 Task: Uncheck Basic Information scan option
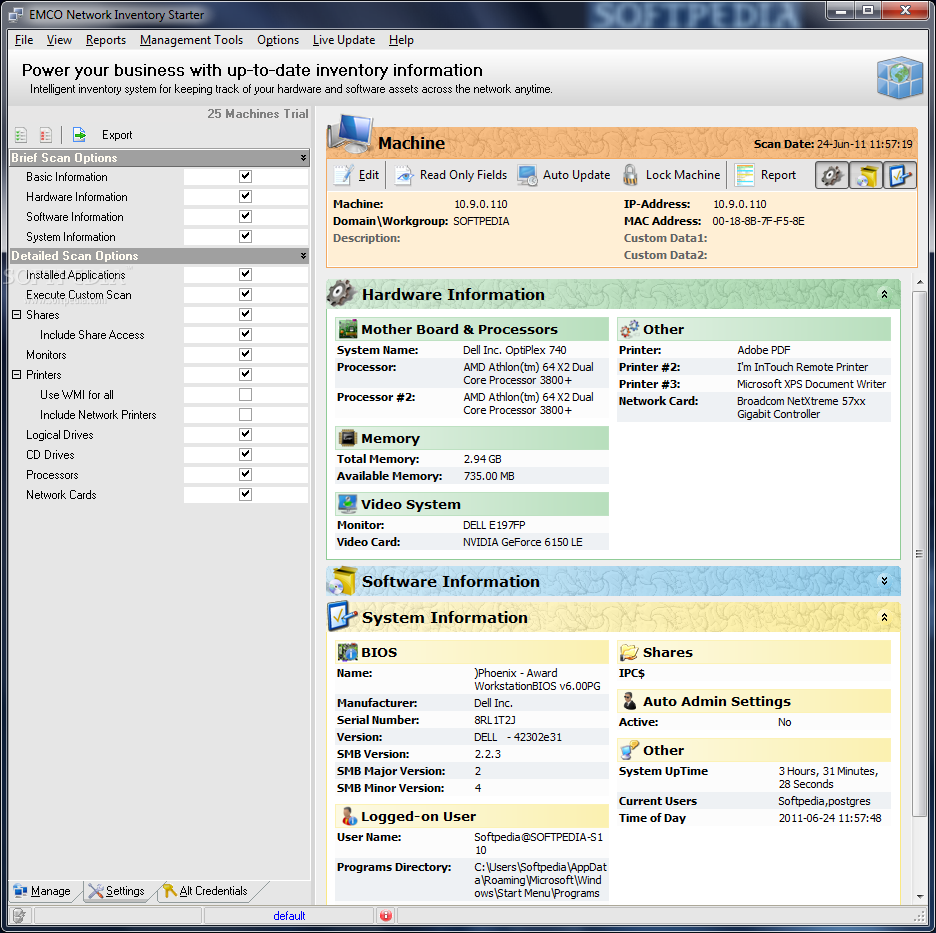click(x=245, y=176)
